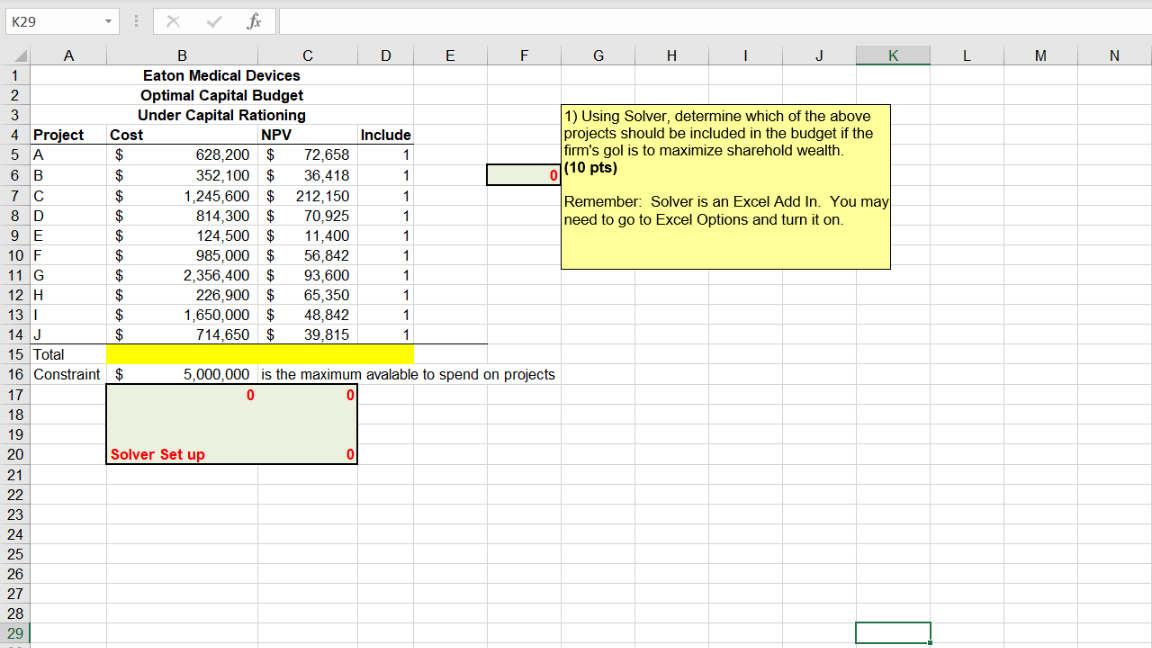The height and width of the screenshot is (648, 1152).
Task: Click Include cell for Project J
Action: [x=386, y=334]
